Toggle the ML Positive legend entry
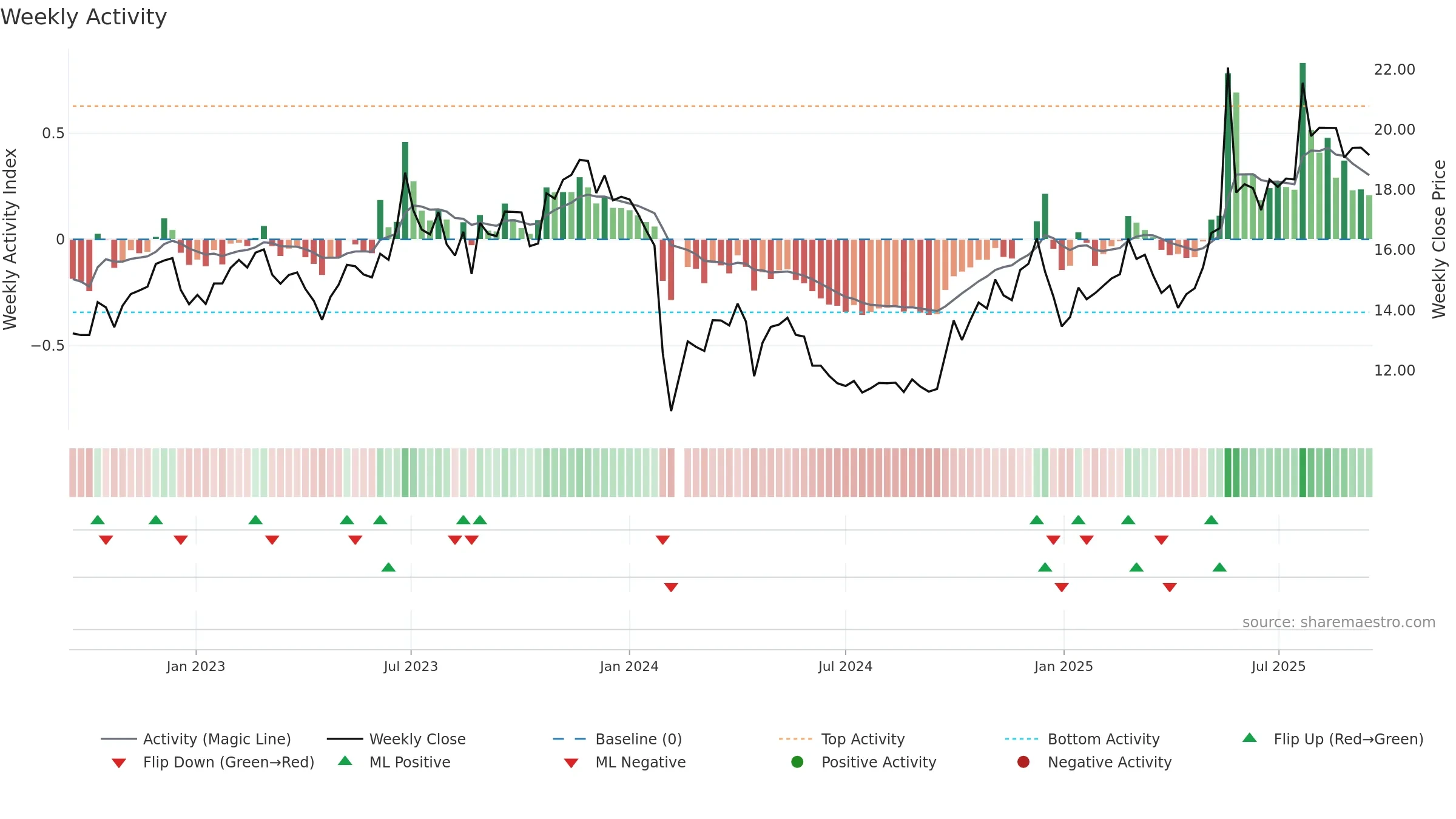This screenshot has height=819, width=1456. coord(394,762)
